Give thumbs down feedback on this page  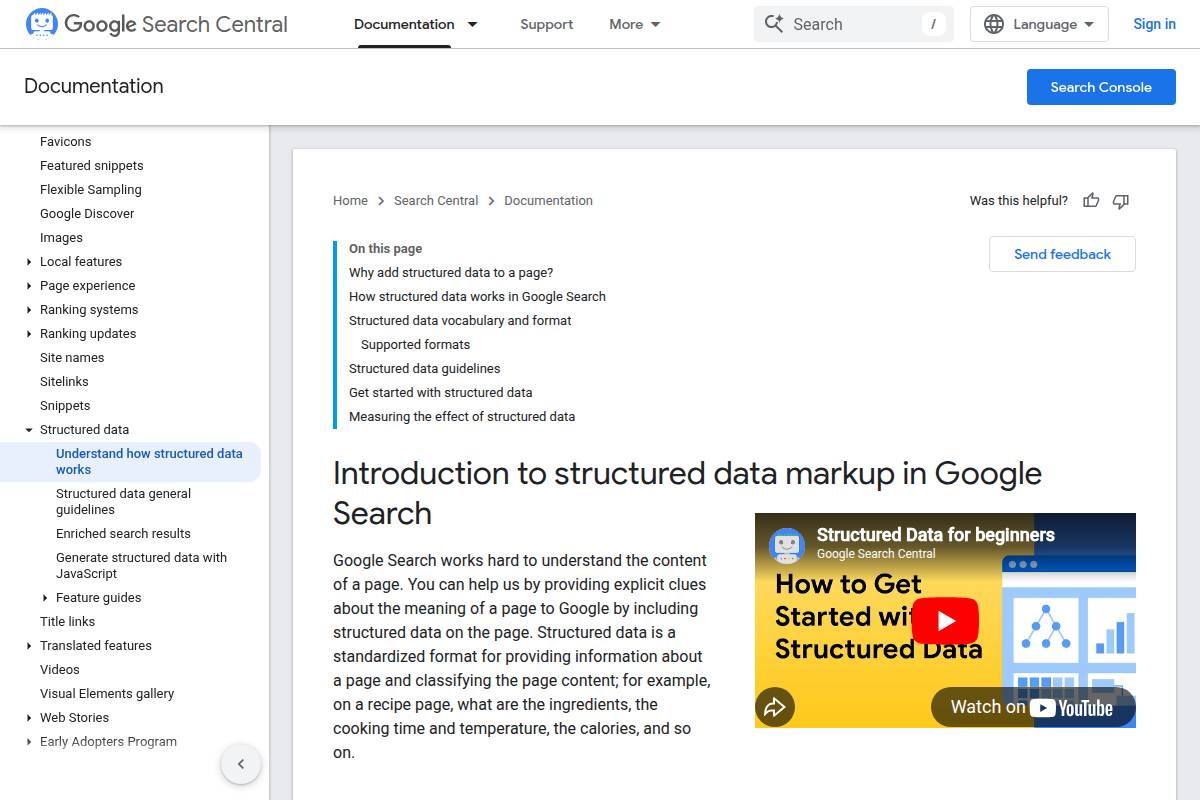coord(1121,201)
